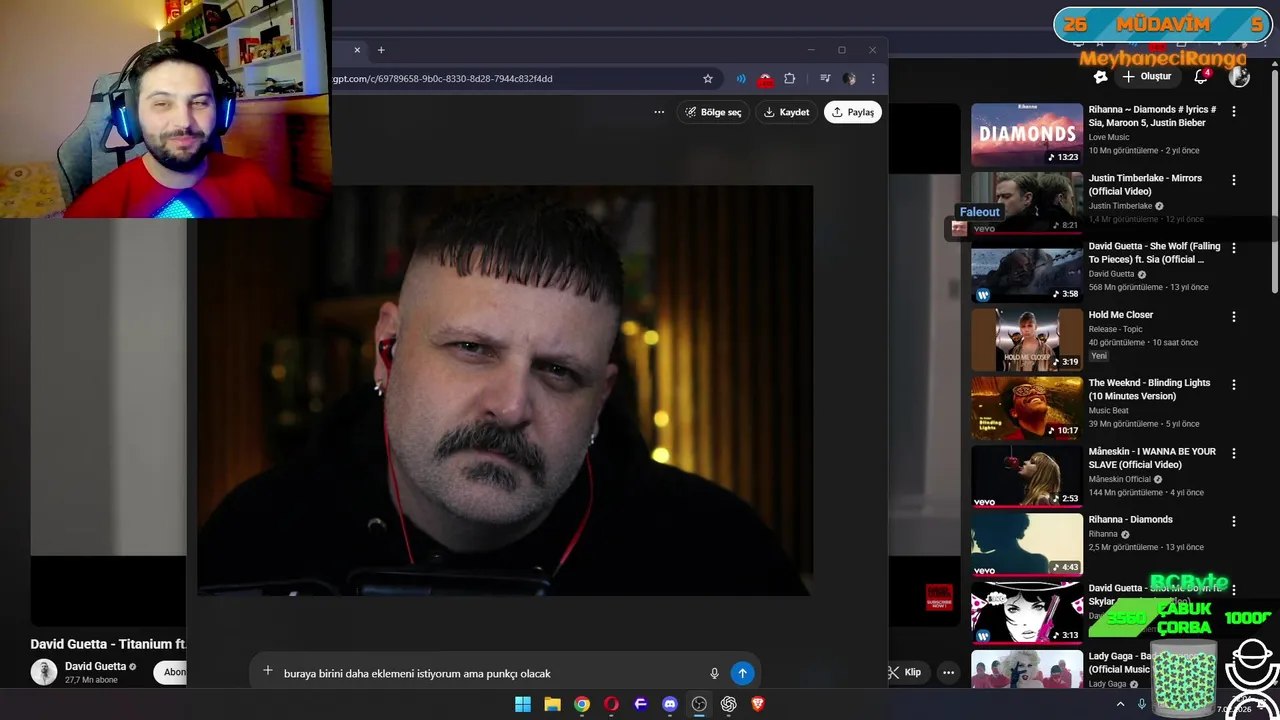Open YouTube notifications bell
The image size is (1280, 720).
[x=1202, y=77]
